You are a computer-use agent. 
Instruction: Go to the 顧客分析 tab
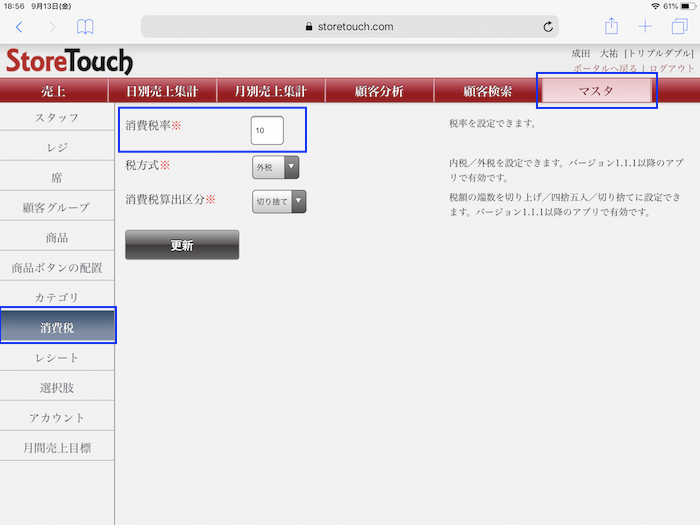[379, 92]
